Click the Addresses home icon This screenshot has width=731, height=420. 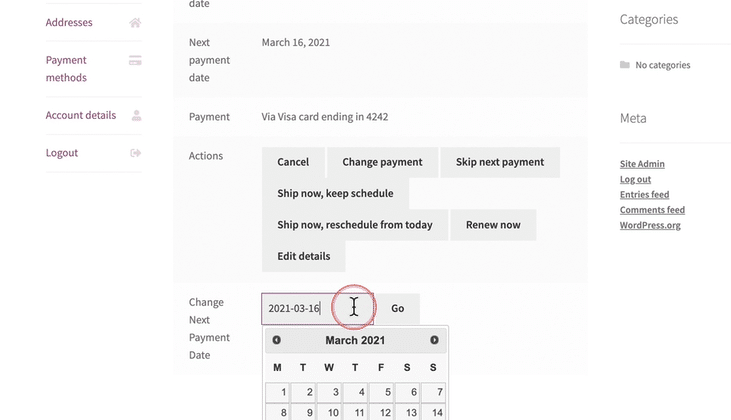click(x=135, y=23)
